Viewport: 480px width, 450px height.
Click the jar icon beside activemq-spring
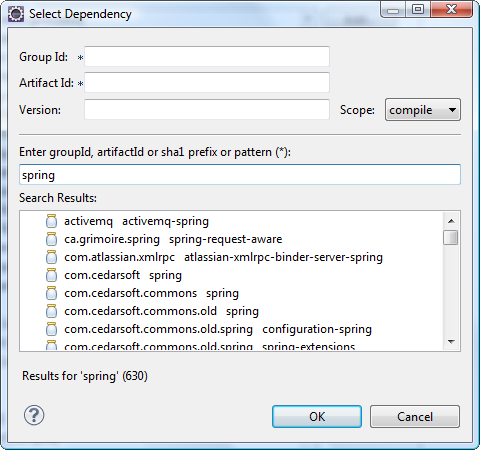pos(51,221)
